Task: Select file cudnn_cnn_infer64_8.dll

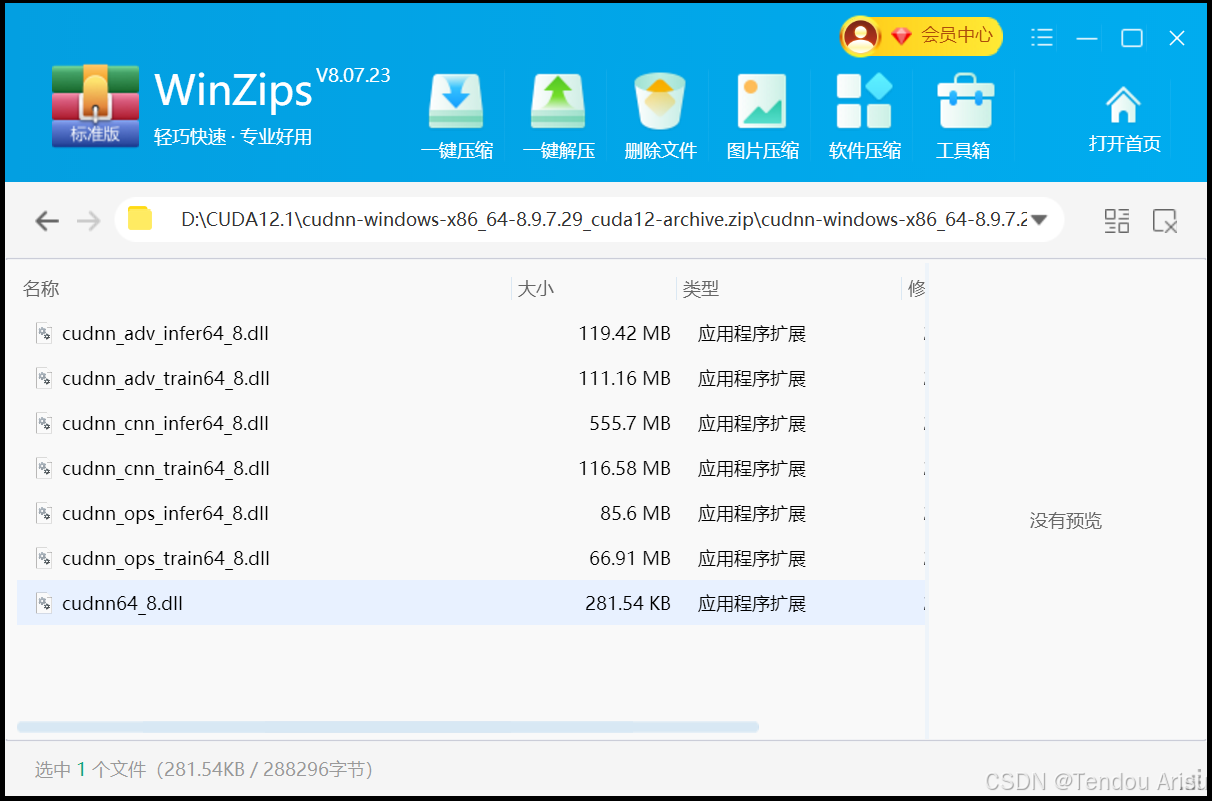Action: tap(471, 423)
